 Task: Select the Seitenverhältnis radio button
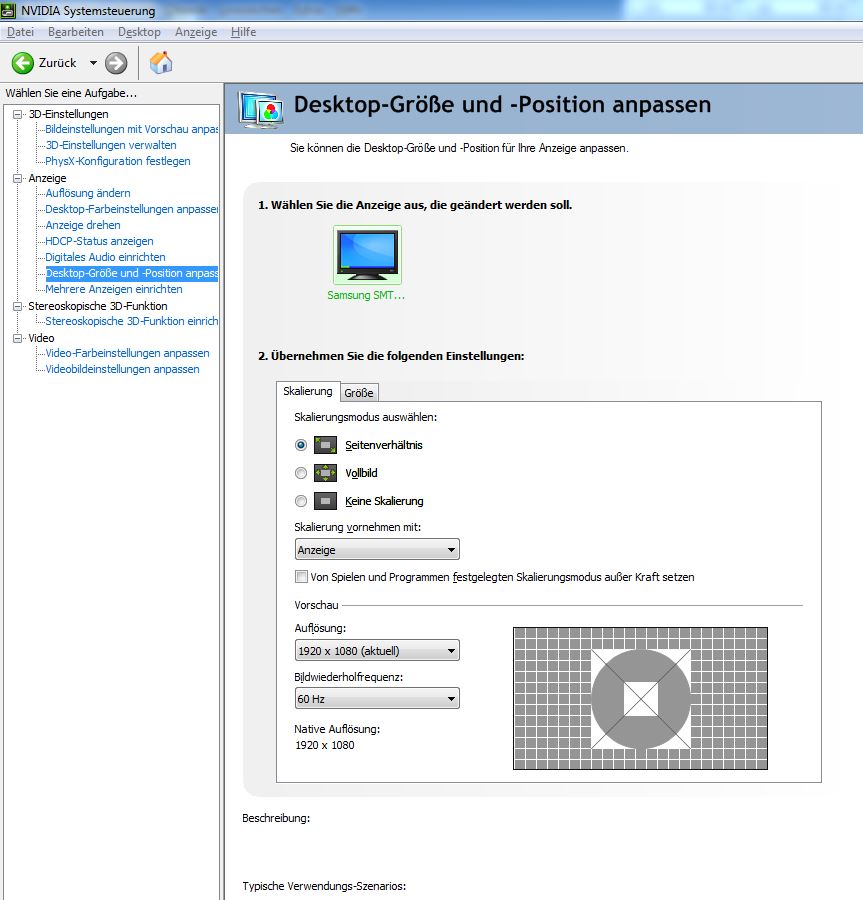pyautogui.click(x=301, y=445)
